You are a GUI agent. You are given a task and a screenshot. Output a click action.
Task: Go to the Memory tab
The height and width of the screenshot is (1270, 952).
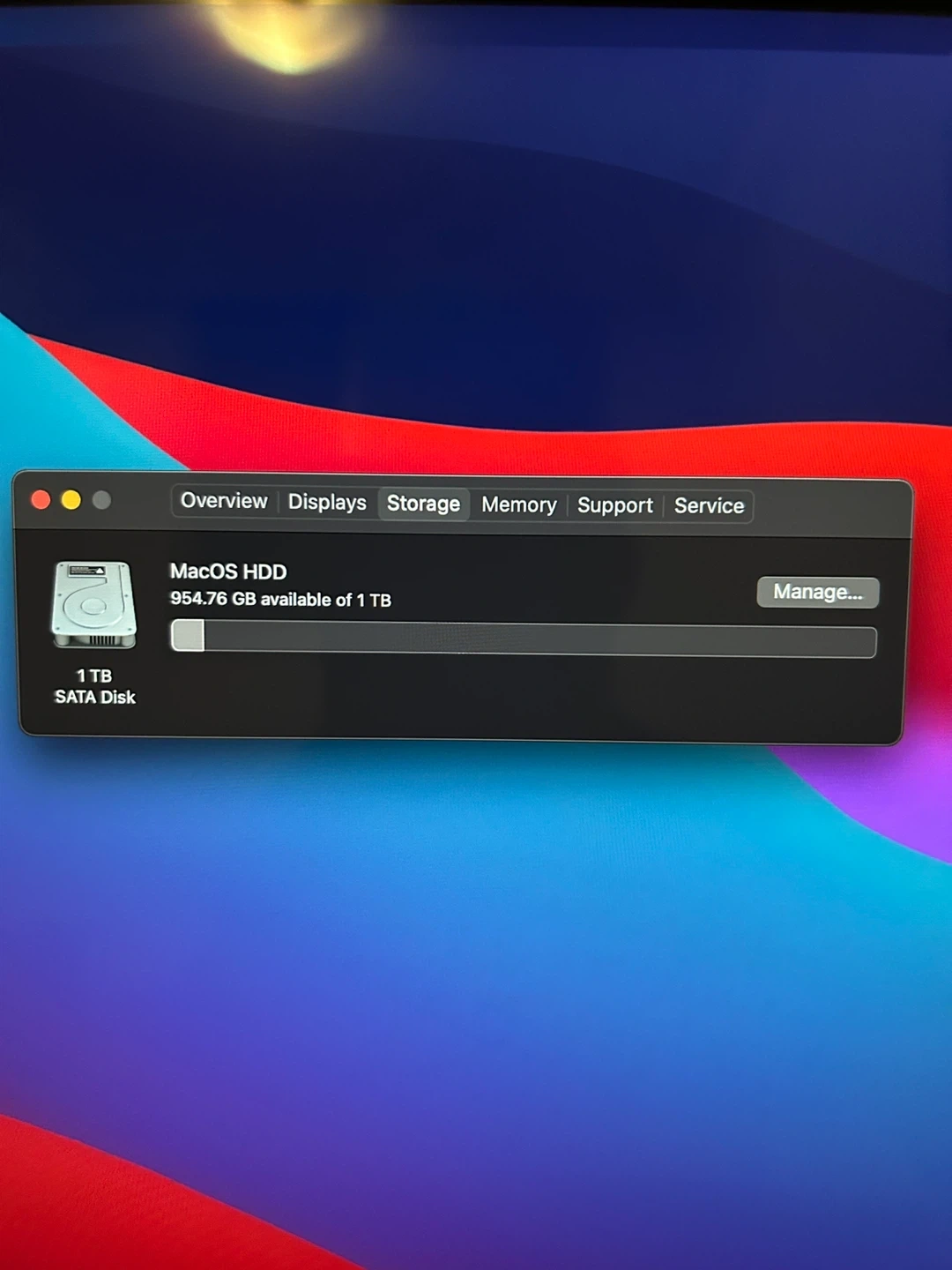point(518,504)
